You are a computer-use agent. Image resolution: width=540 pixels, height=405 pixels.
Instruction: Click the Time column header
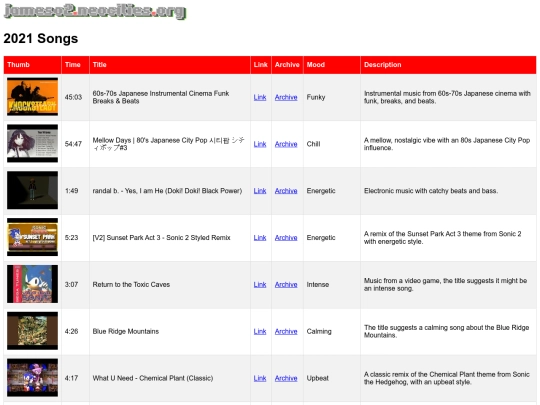point(75,65)
